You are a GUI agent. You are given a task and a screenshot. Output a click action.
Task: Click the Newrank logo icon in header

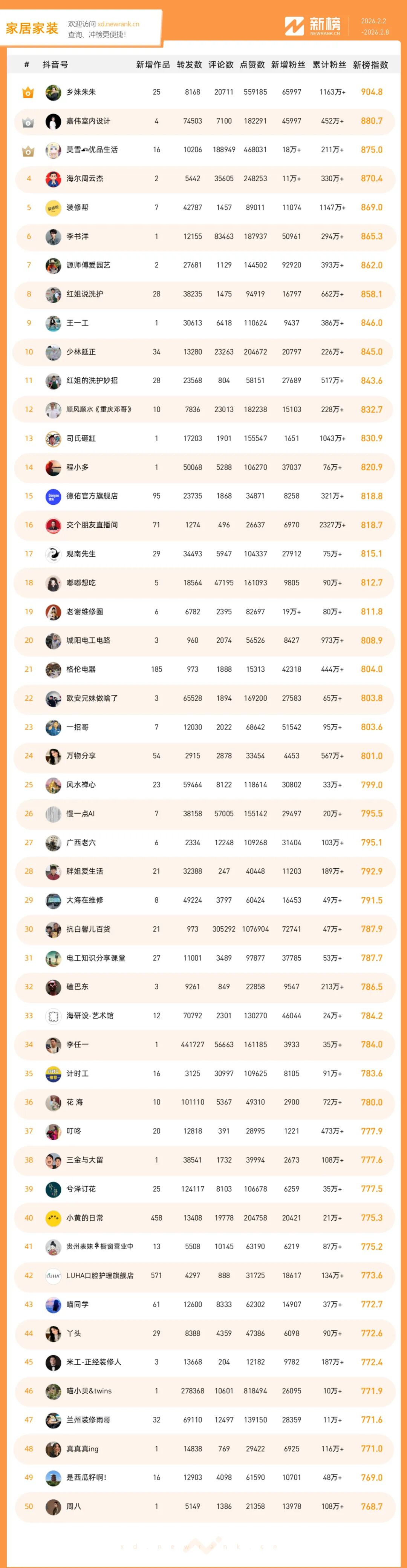point(294,26)
